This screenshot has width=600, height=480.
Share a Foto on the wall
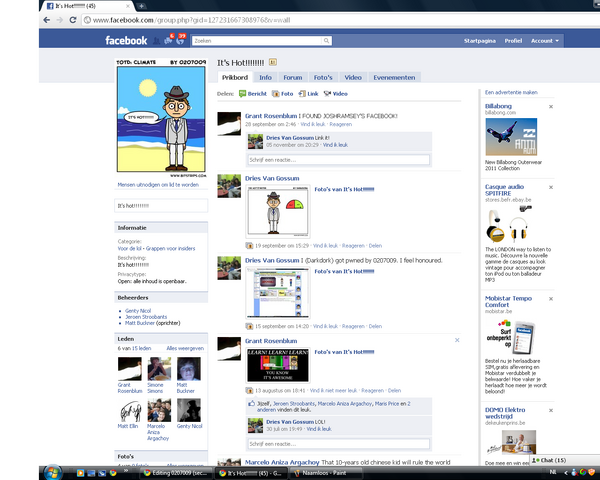[x=283, y=94]
